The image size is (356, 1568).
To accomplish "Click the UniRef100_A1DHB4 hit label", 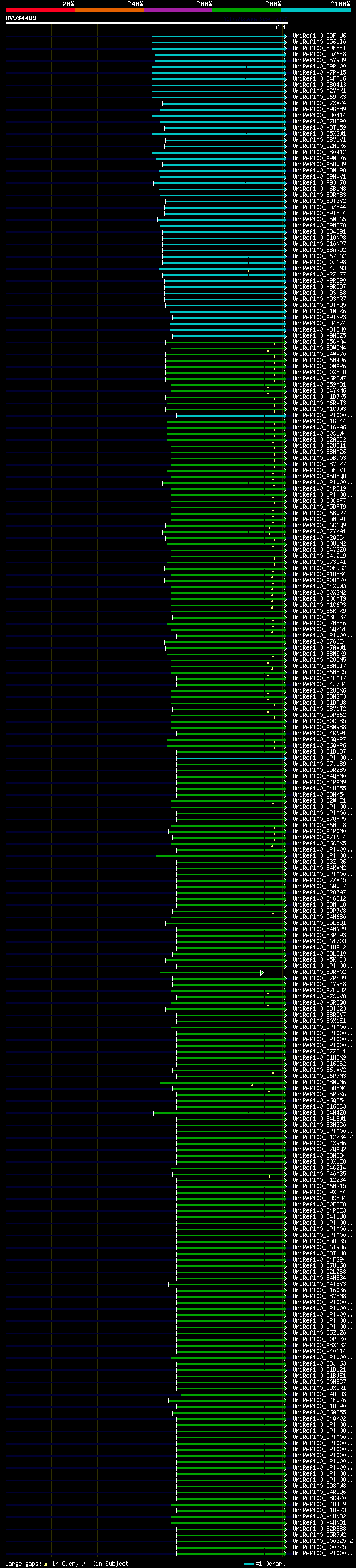I will pos(319,575).
